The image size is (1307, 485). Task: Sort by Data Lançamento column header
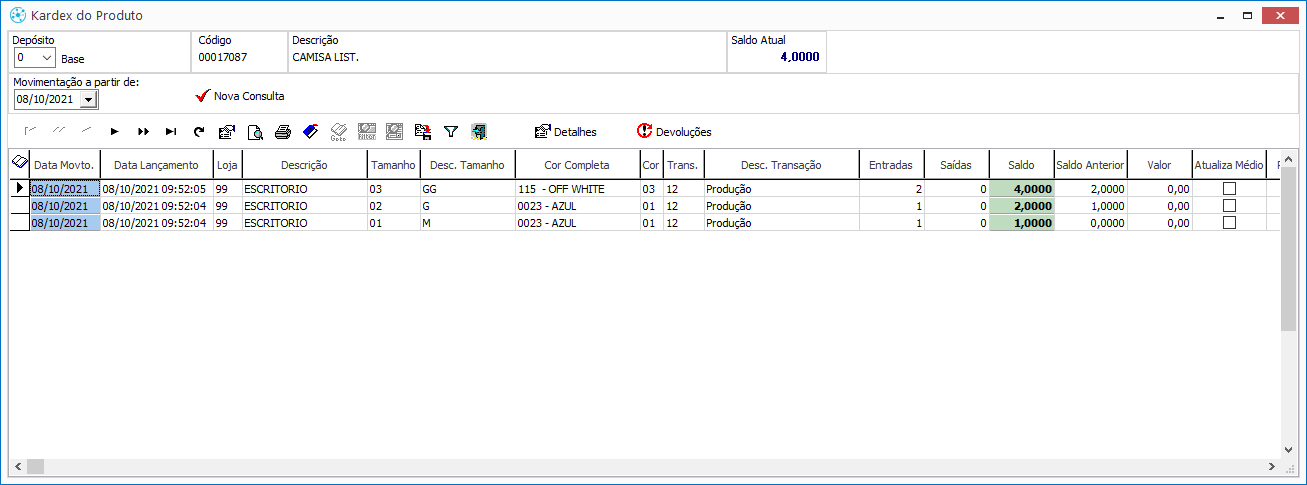click(157, 165)
